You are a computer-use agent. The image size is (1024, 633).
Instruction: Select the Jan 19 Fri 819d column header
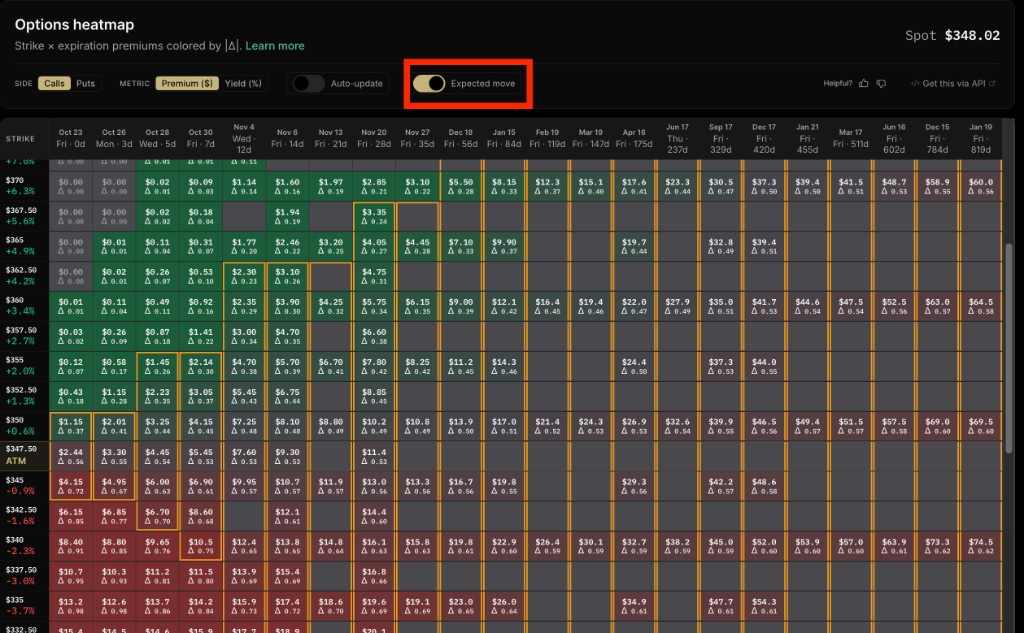[x=980, y=138]
